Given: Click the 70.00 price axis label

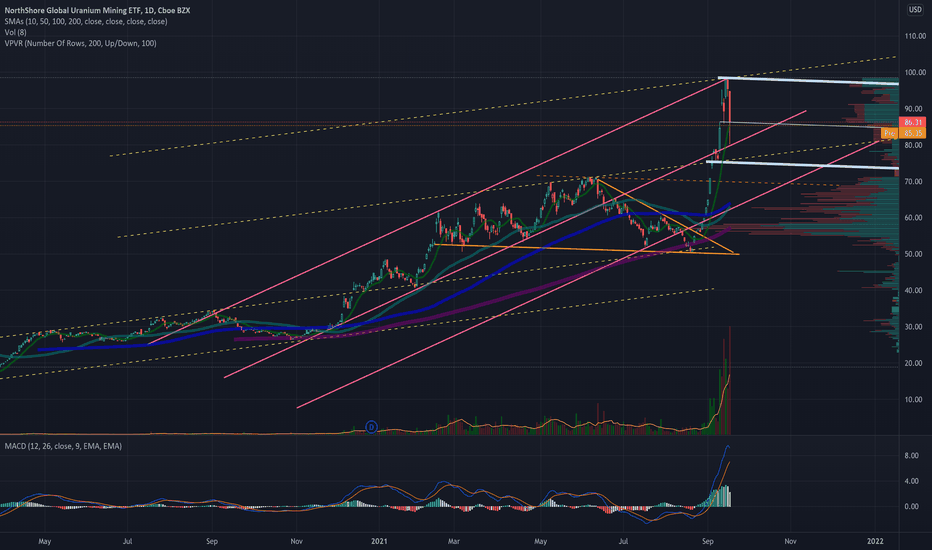Looking at the screenshot, I should (x=915, y=181).
